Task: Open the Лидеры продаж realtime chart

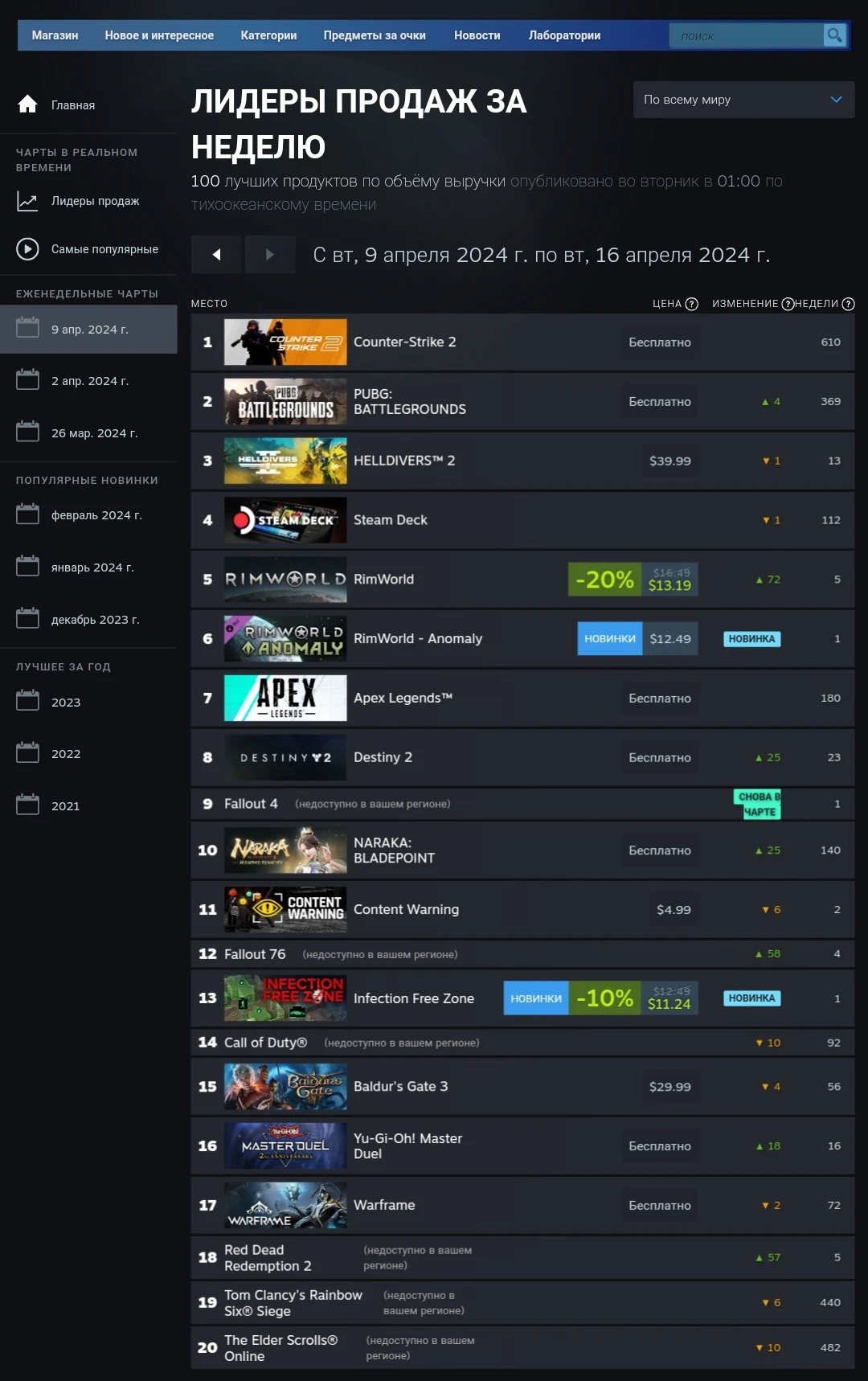Action: (x=95, y=201)
